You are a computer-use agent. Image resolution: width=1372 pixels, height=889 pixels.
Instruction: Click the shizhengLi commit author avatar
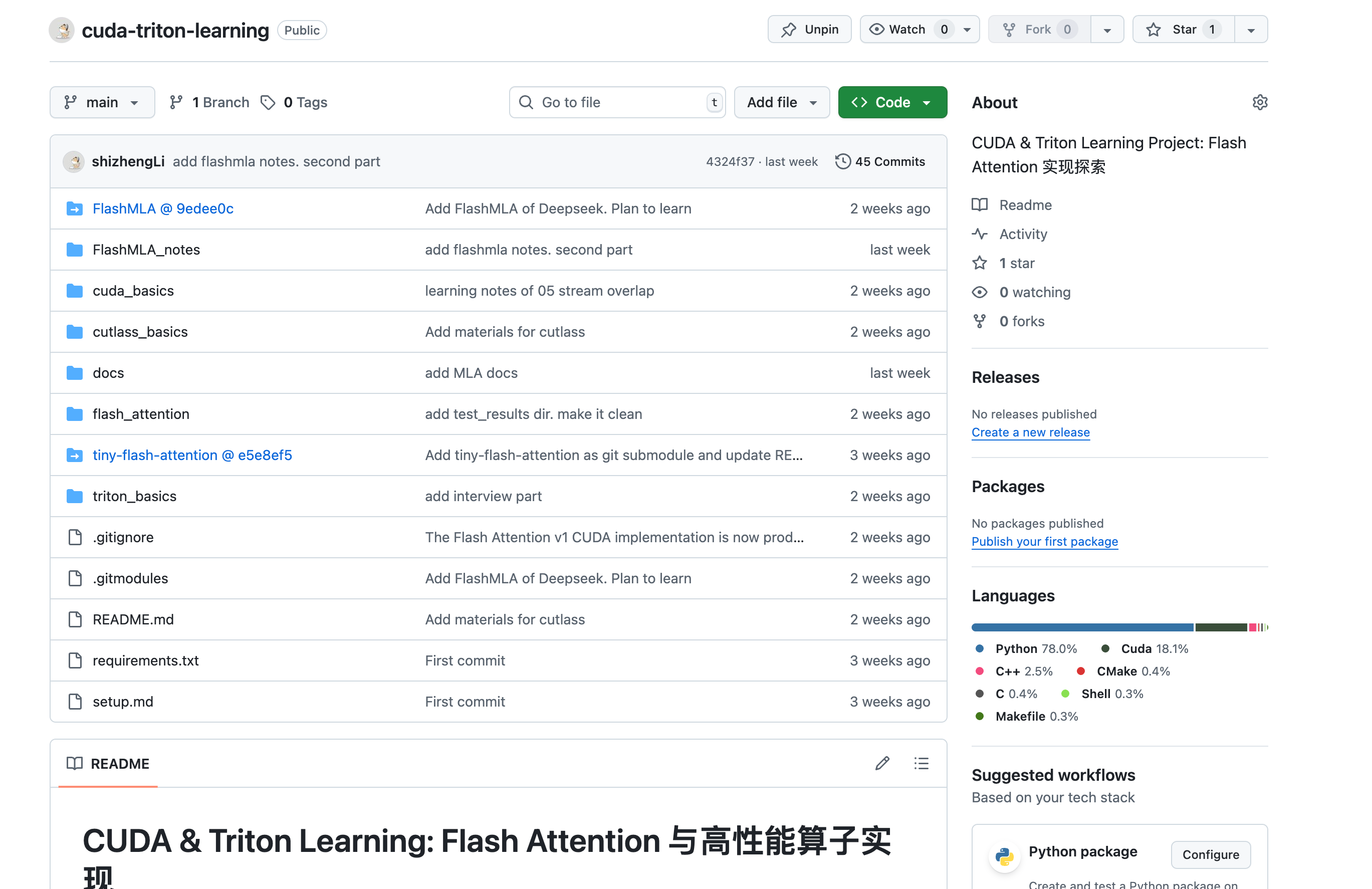point(74,161)
